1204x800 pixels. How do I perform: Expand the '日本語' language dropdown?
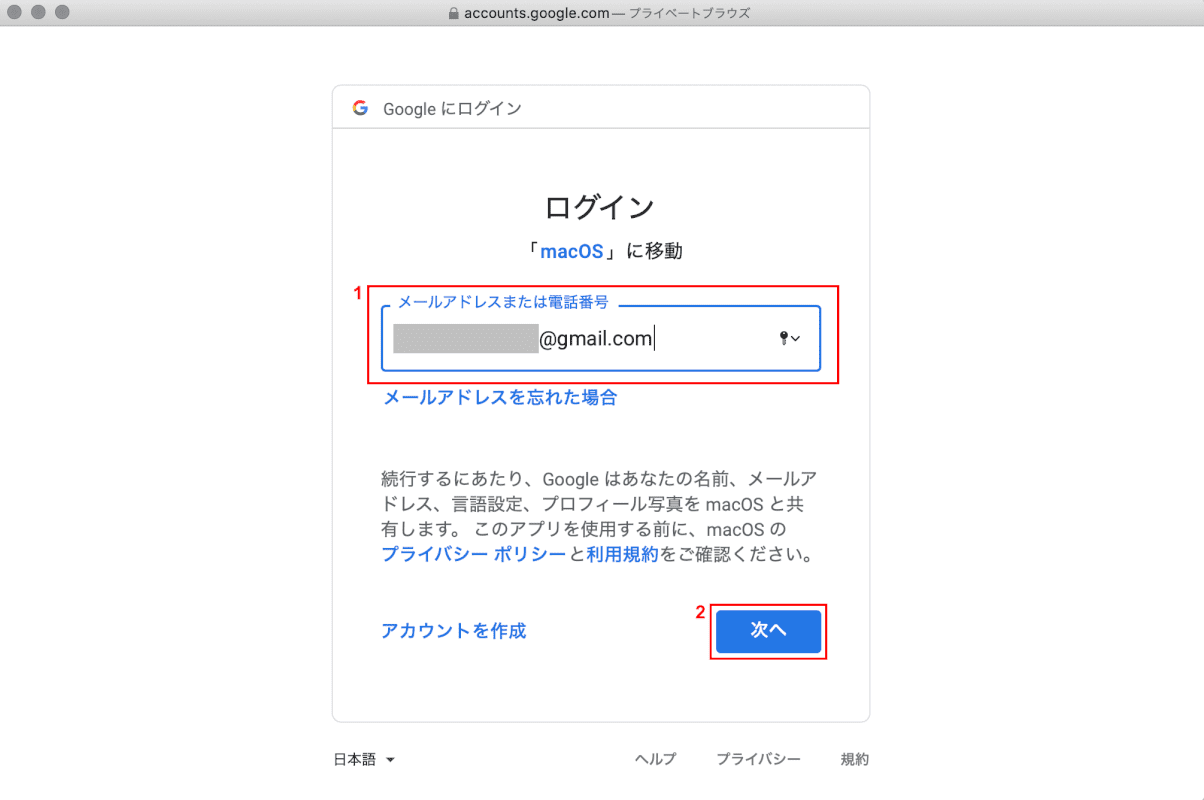coord(365,760)
